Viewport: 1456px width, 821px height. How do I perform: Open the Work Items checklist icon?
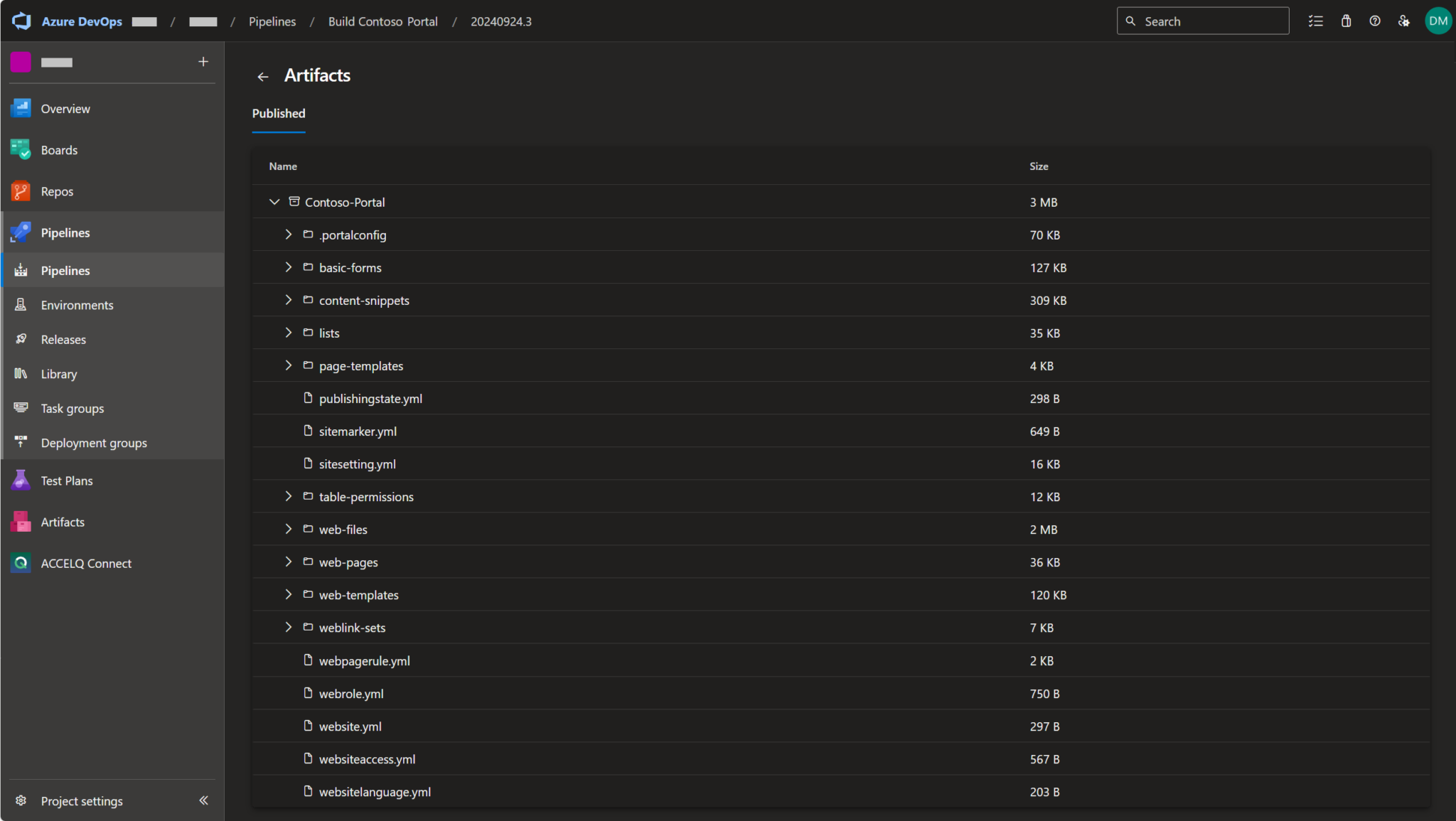[x=1316, y=21]
